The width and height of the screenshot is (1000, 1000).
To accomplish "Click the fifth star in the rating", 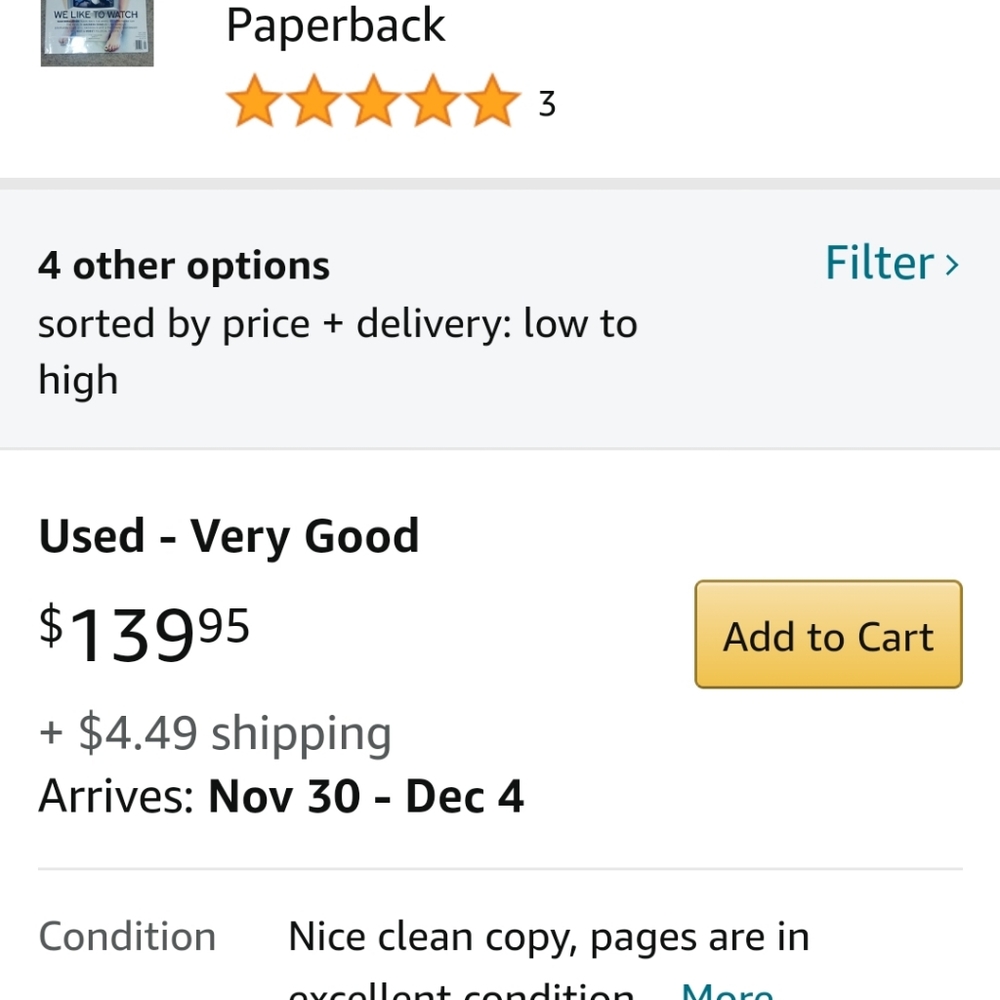I will 493,104.
